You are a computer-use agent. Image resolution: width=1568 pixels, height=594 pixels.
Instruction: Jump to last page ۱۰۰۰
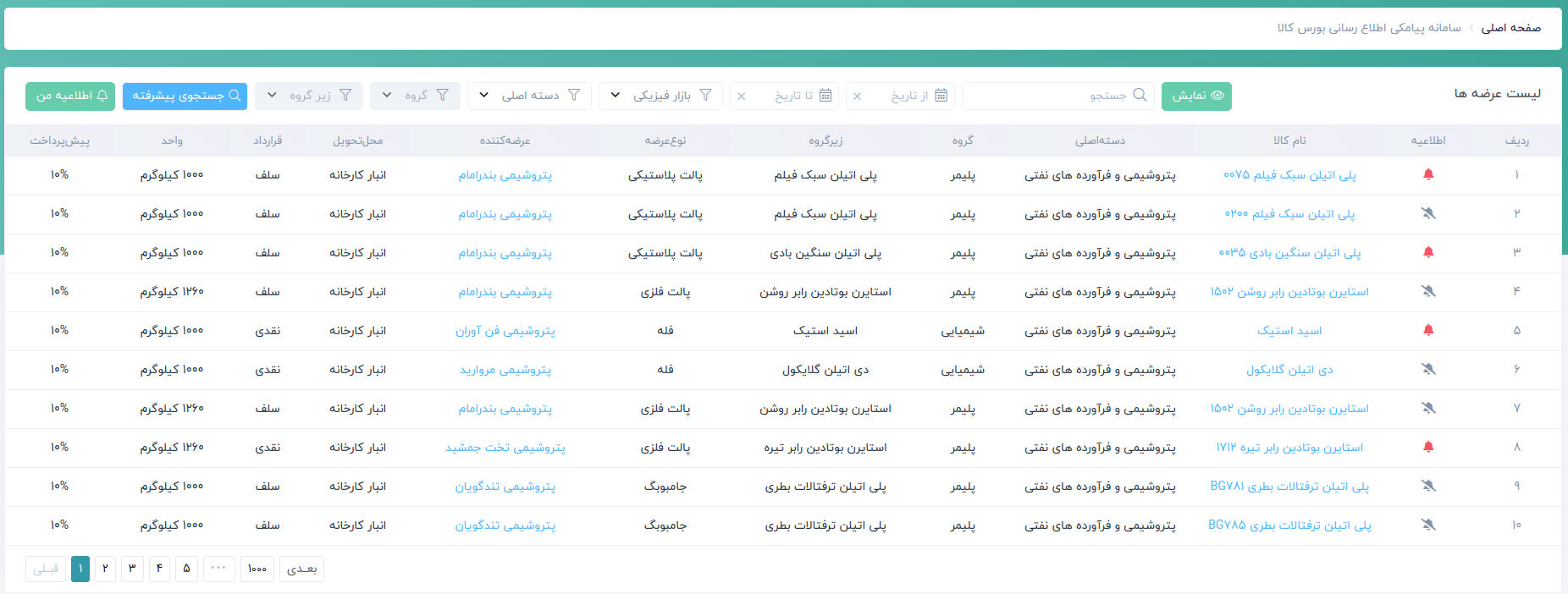click(x=257, y=569)
